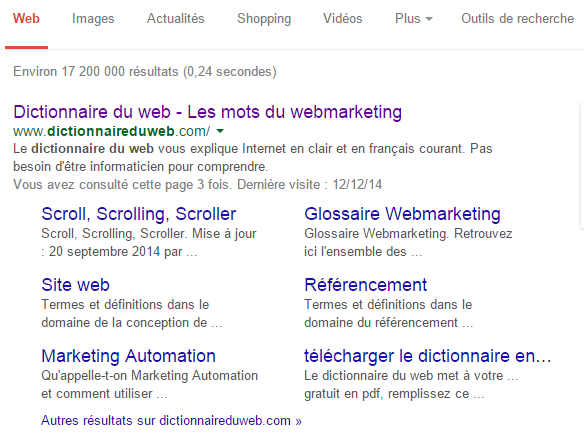Open the Marketing Automation sitelink

(x=128, y=356)
